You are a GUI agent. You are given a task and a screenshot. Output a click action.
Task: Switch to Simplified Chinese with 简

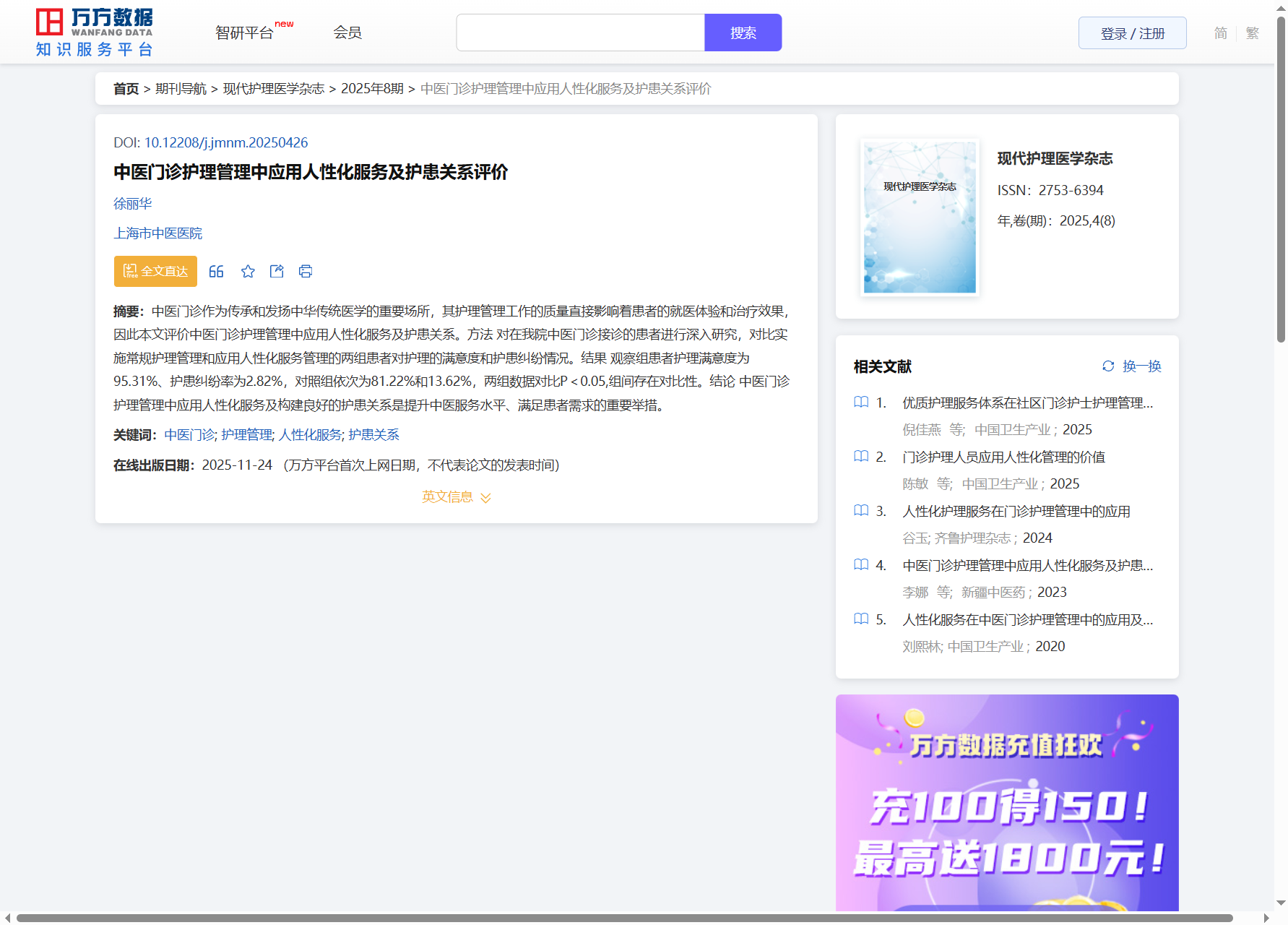point(1220,33)
